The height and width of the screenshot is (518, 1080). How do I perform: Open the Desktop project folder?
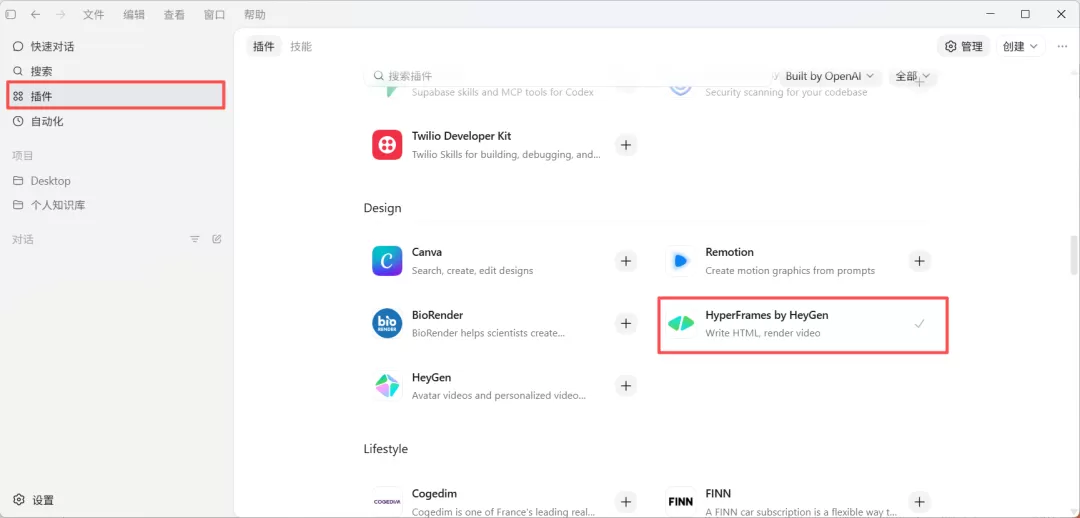click(116, 180)
